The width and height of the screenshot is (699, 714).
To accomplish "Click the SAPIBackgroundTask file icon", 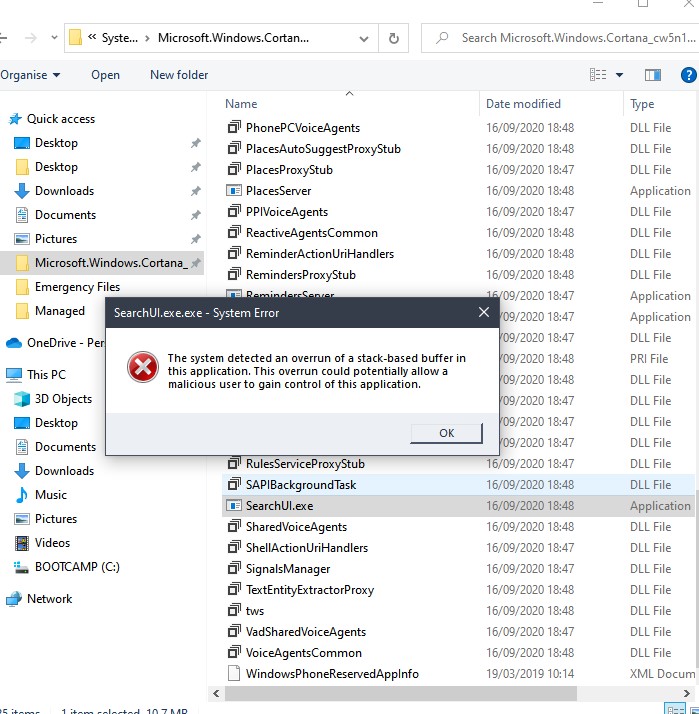I will pos(234,484).
